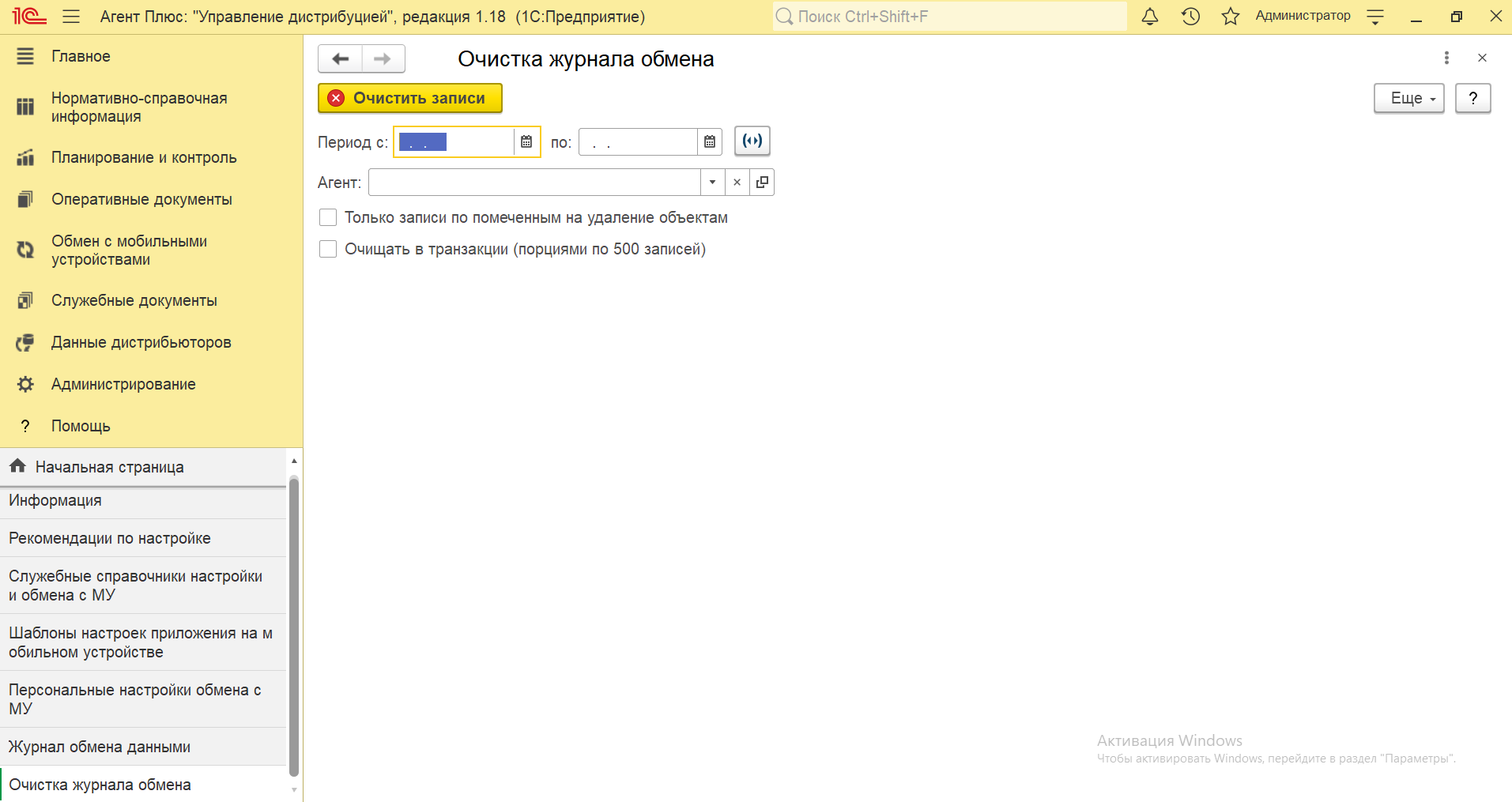Open the Администрирование section

pyautogui.click(x=123, y=384)
